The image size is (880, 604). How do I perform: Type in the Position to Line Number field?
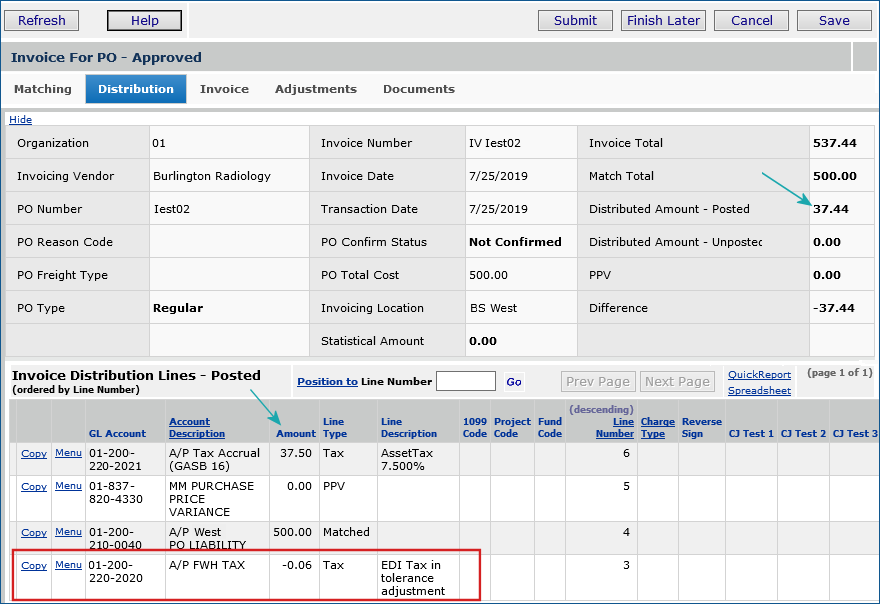[466, 381]
